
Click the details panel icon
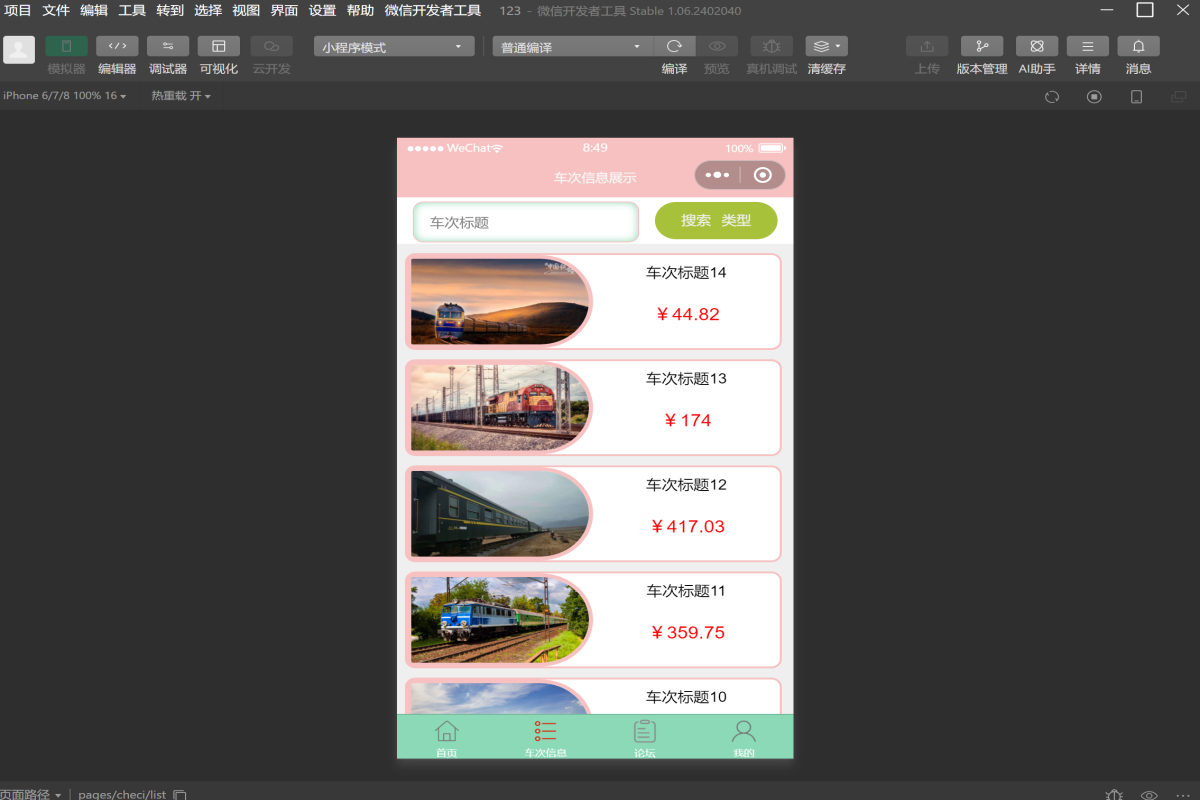pyautogui.click(x=1087, y=47)
